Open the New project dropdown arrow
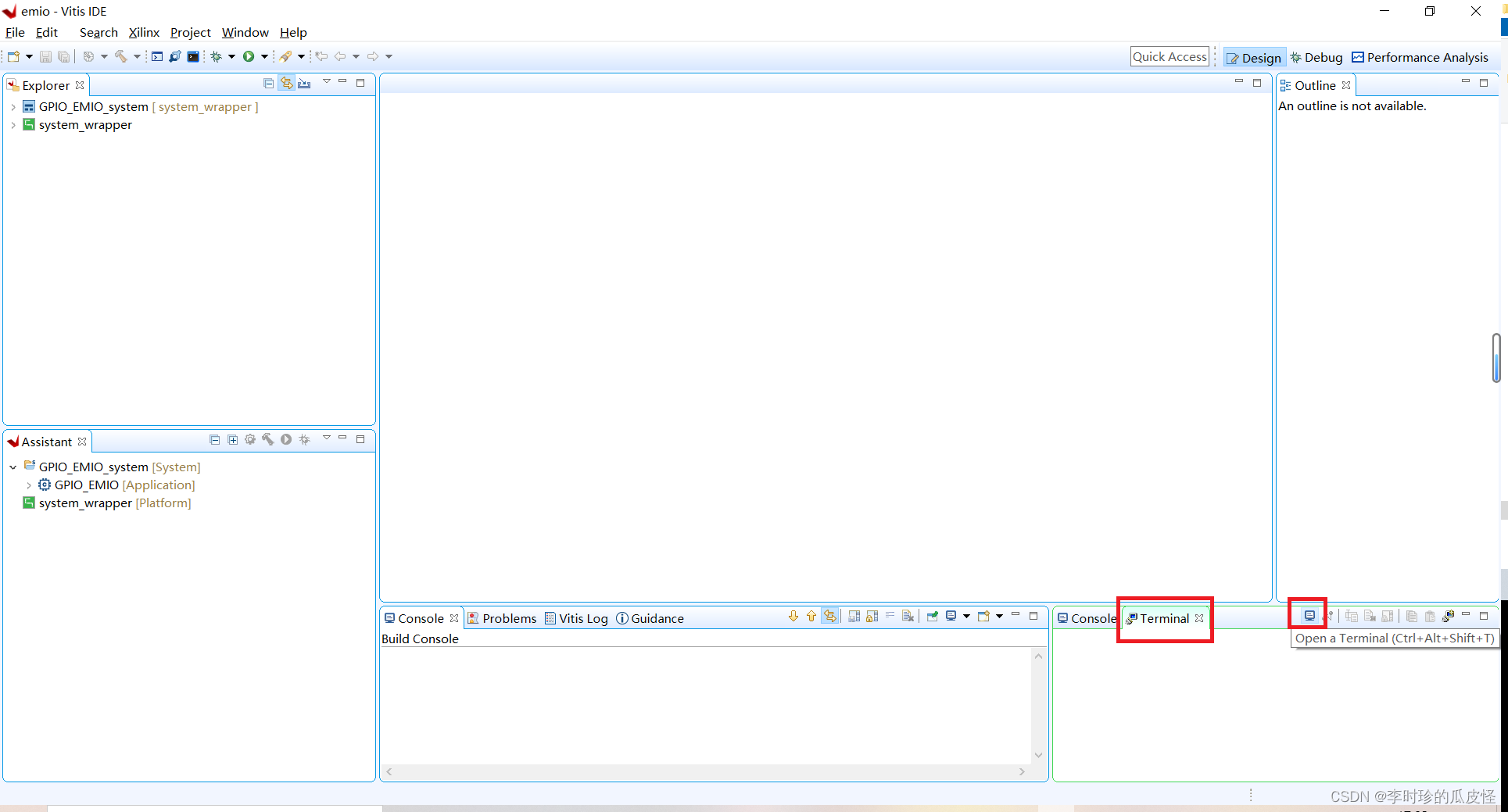Viewport: 1508px width, 812px height. pos(29,56)
